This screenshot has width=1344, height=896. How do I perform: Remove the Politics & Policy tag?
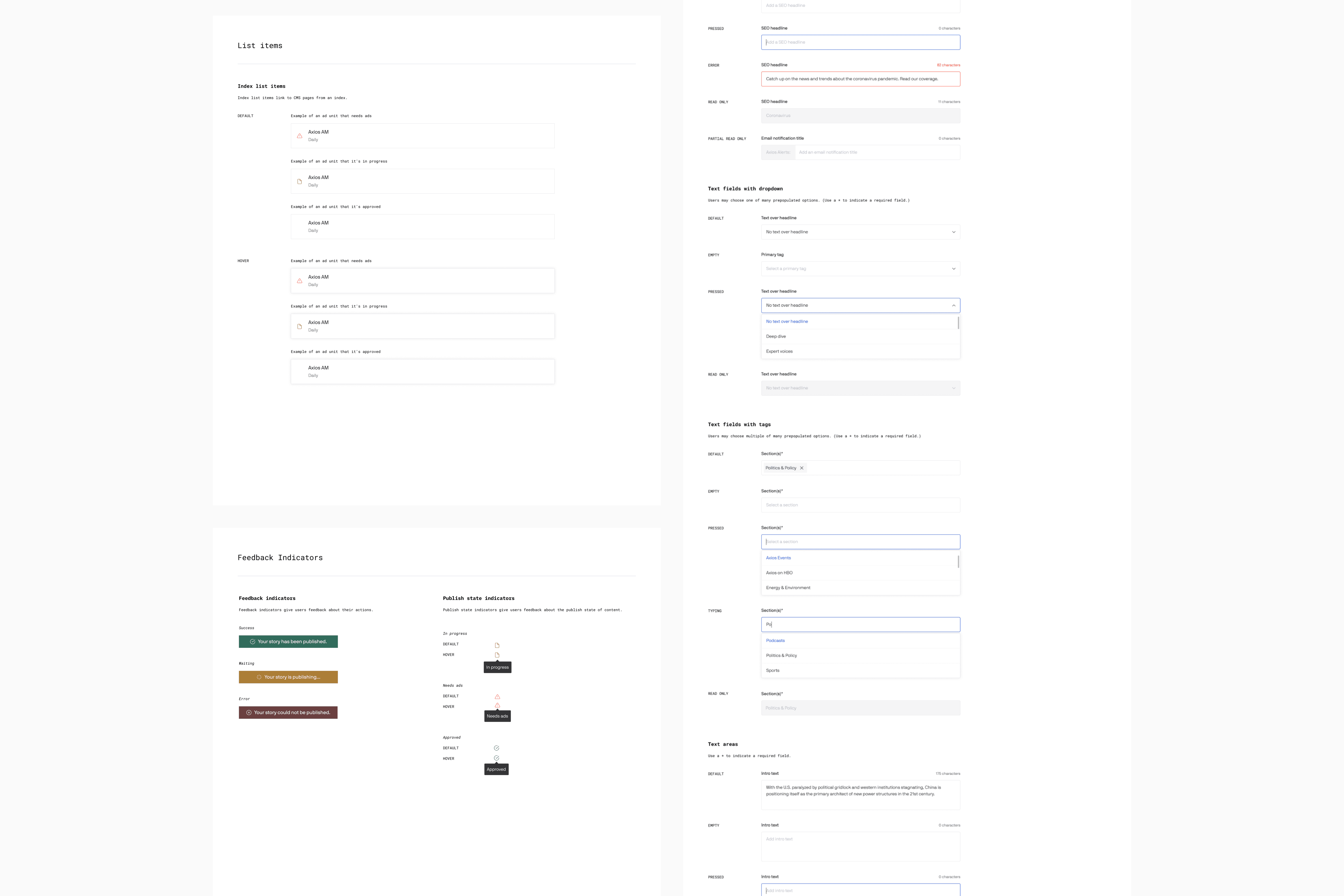(802, 468)
